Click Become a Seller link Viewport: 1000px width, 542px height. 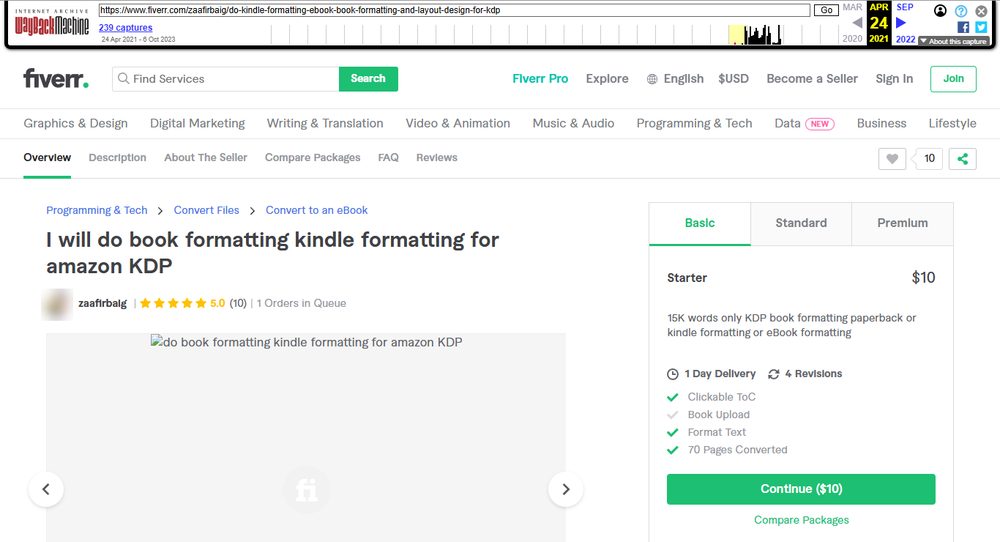click(x=812, y=78)
